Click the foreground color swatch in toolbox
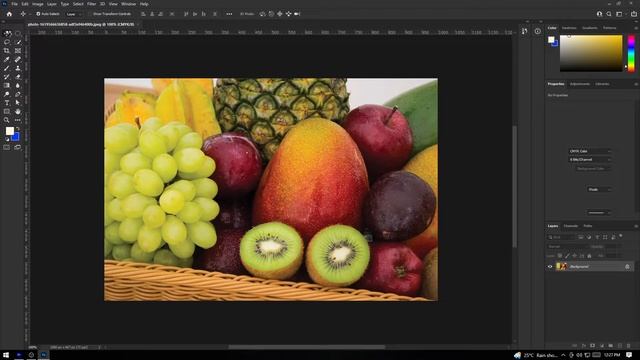Image resolution: width=640 pixels, height=360 pixels. tap(9, 131)
